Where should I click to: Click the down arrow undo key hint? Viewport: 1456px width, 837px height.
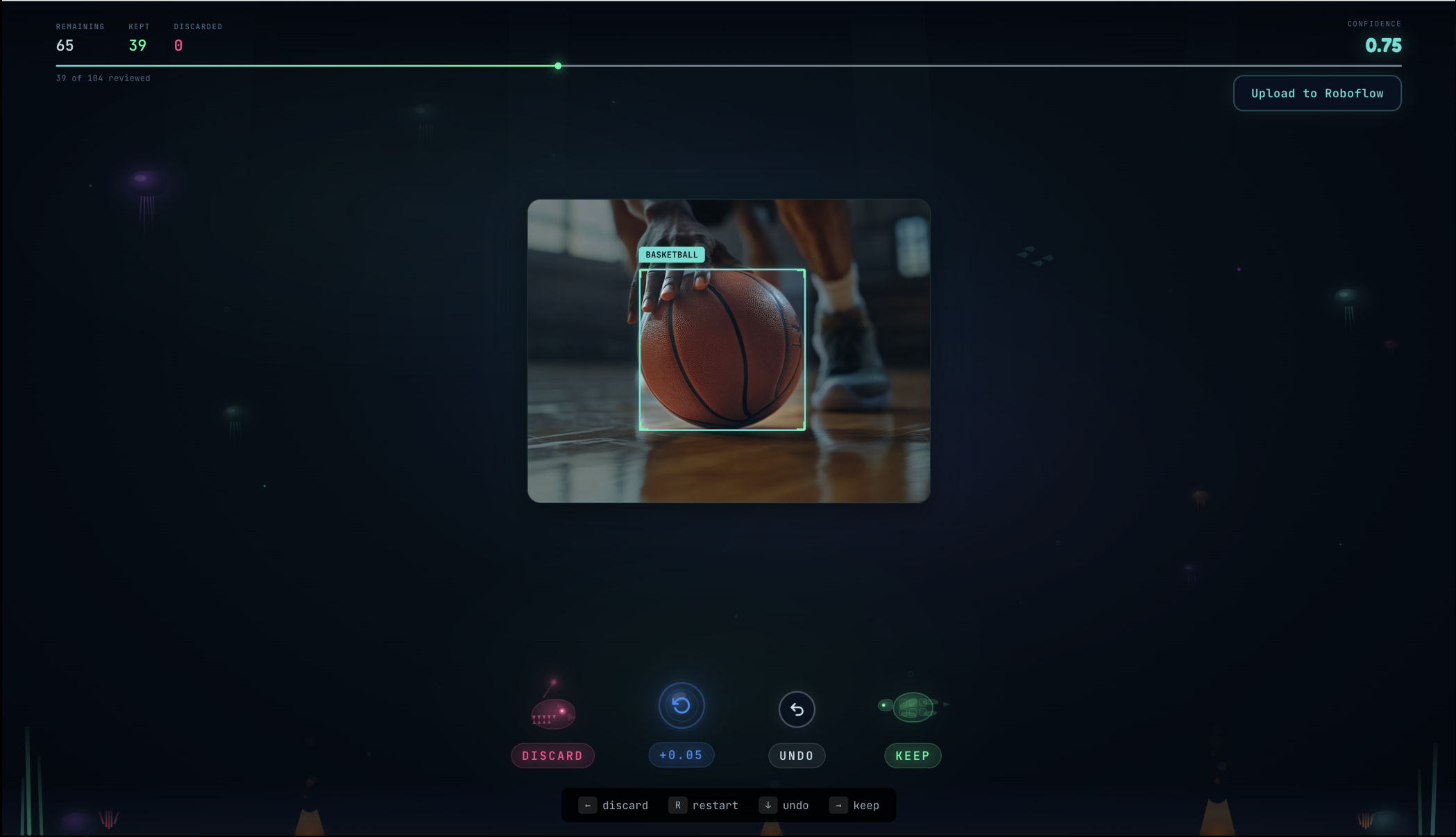(768, 805)
